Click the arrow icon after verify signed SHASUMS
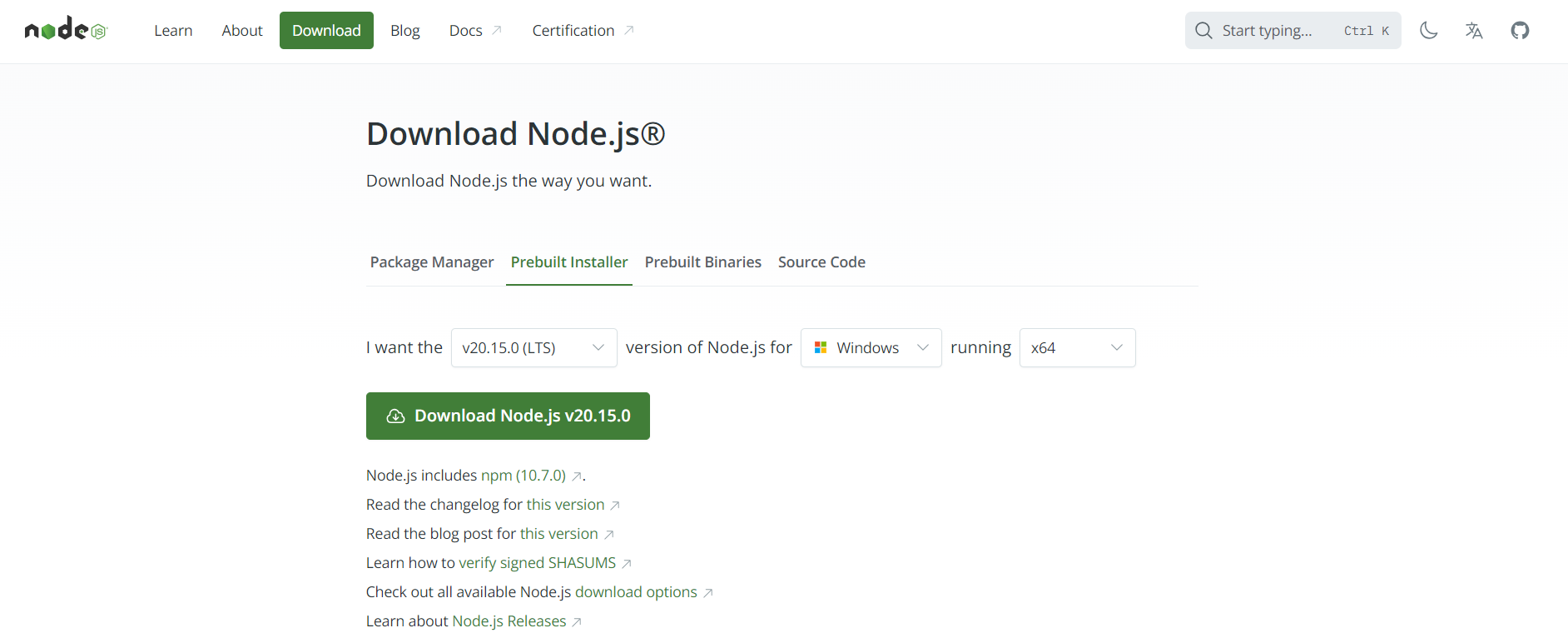 click(627, 564)
